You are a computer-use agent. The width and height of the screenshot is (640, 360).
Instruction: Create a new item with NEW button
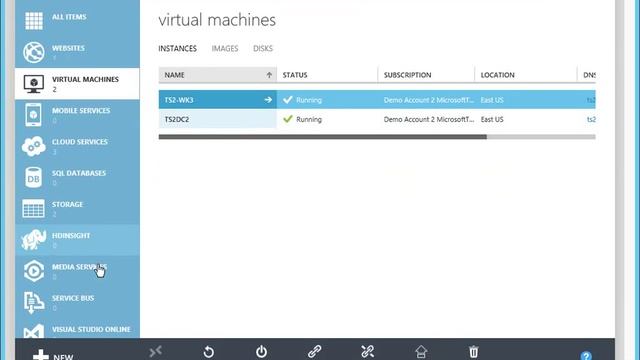point(53,355)
